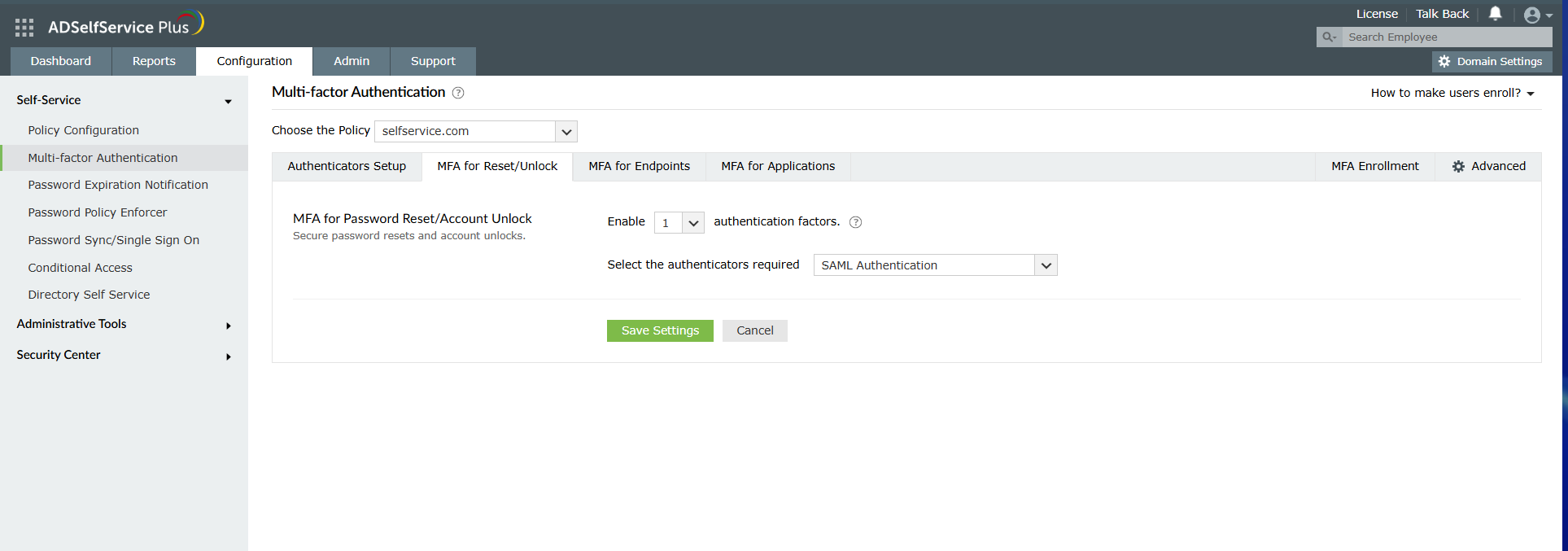Open the user account avatar menu
1568x551 pixels.
[x=1536, y=15]
